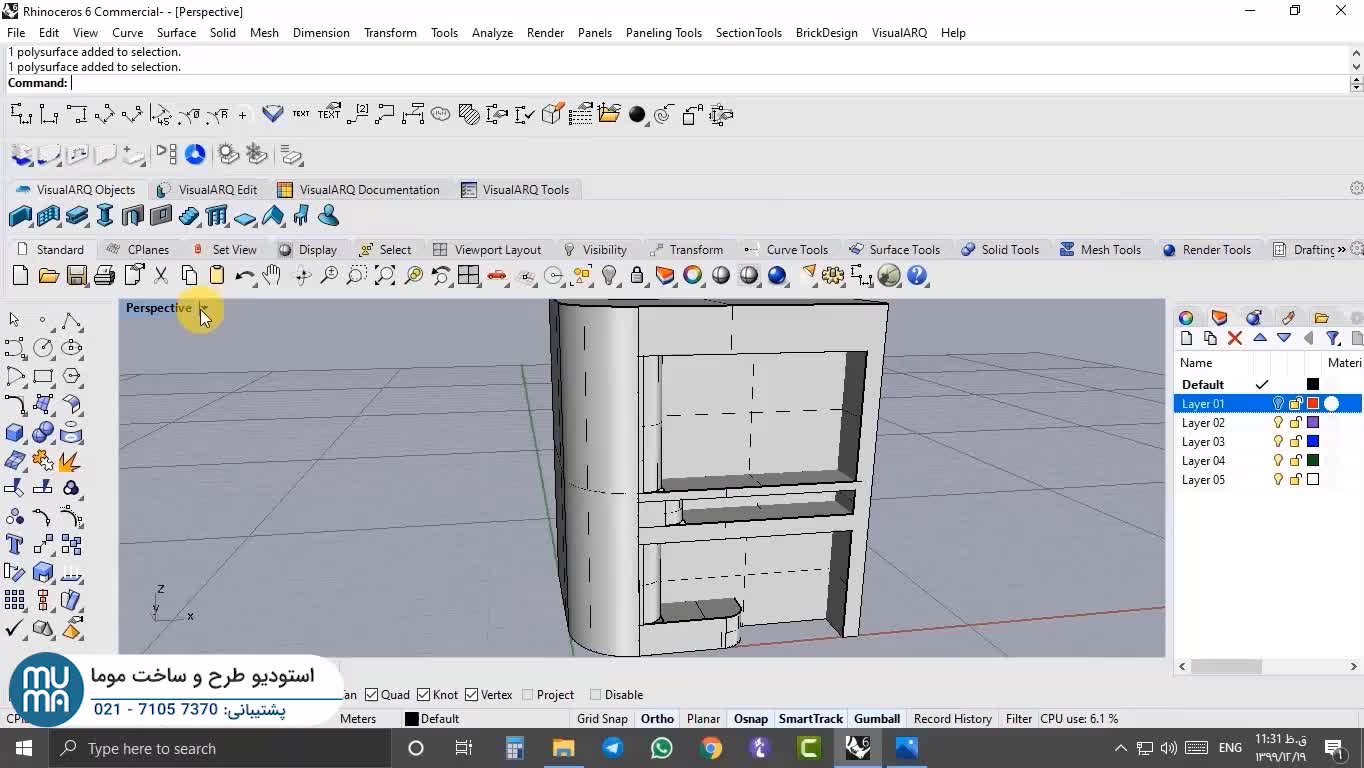
Task: Select the Box solid tool
Action: (15, 433)
